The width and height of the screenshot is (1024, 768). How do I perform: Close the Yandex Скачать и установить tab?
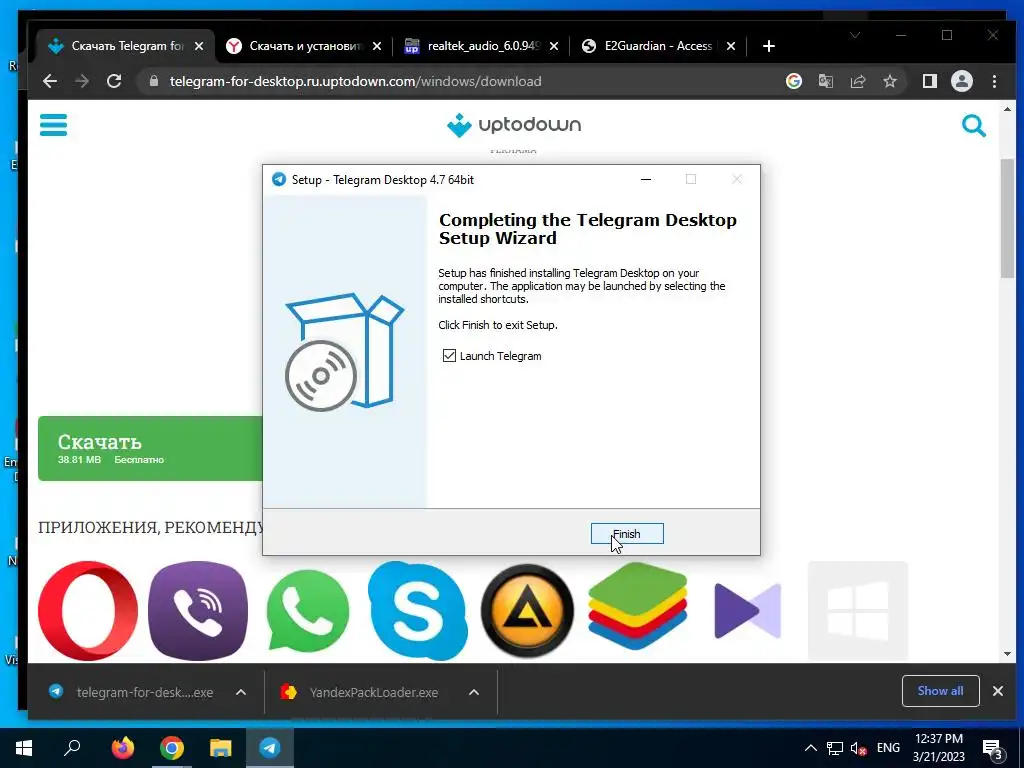[377, 46]
